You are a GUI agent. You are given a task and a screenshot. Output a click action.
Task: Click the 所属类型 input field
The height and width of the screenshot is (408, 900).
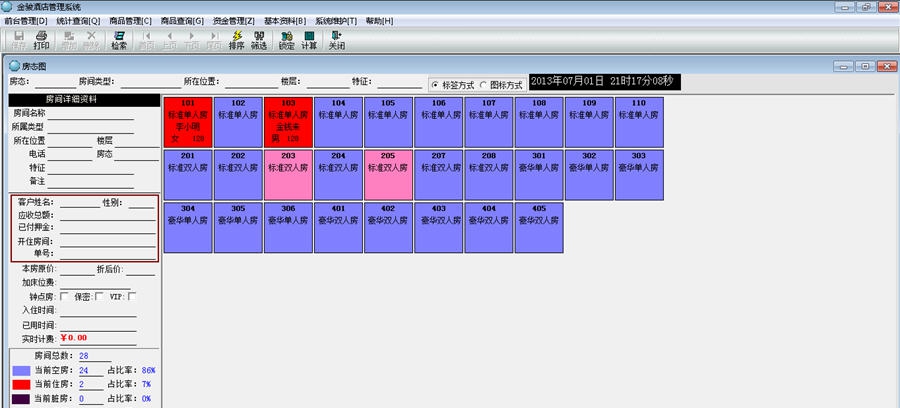pyautogui.click(x=90, y=127)
